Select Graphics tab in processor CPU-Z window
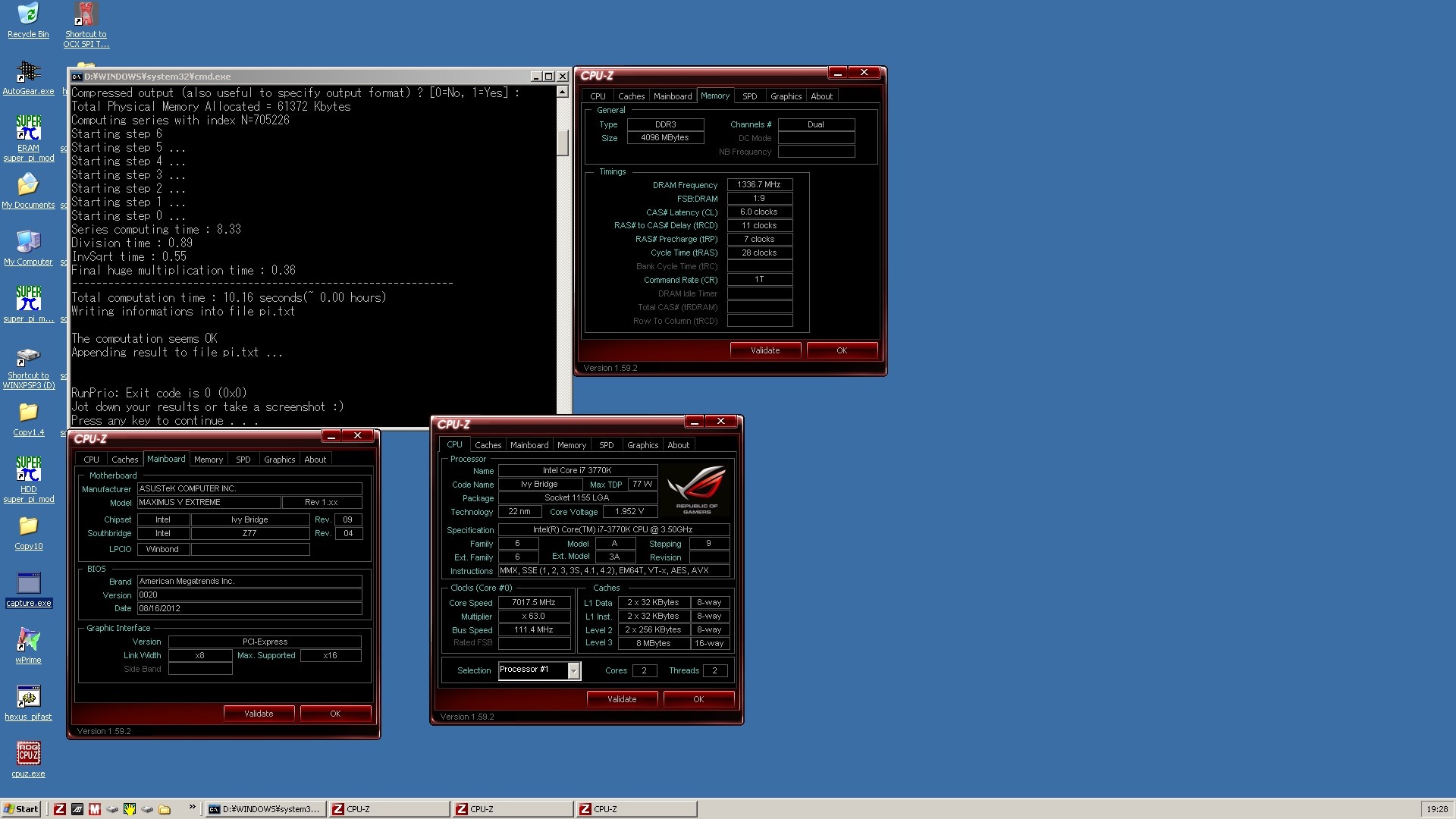The width and height of the screenshot is (1456, 819). pyautogui.click(x=642, y=445)
